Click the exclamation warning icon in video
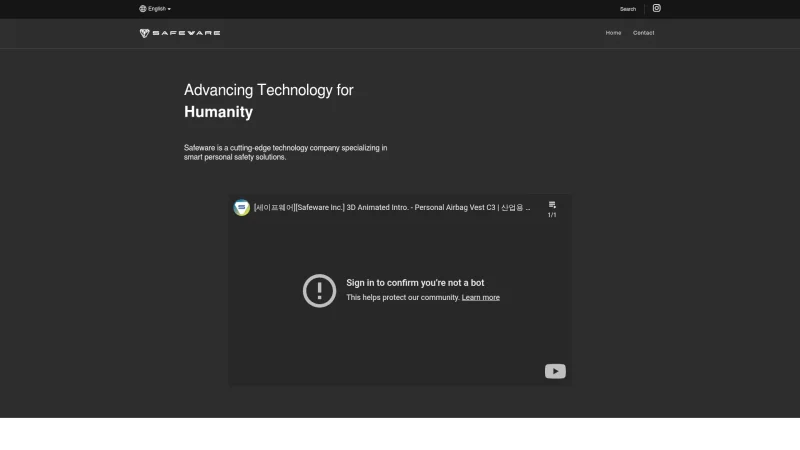This screenshot has width=800, height=450. tap(319, 291)
